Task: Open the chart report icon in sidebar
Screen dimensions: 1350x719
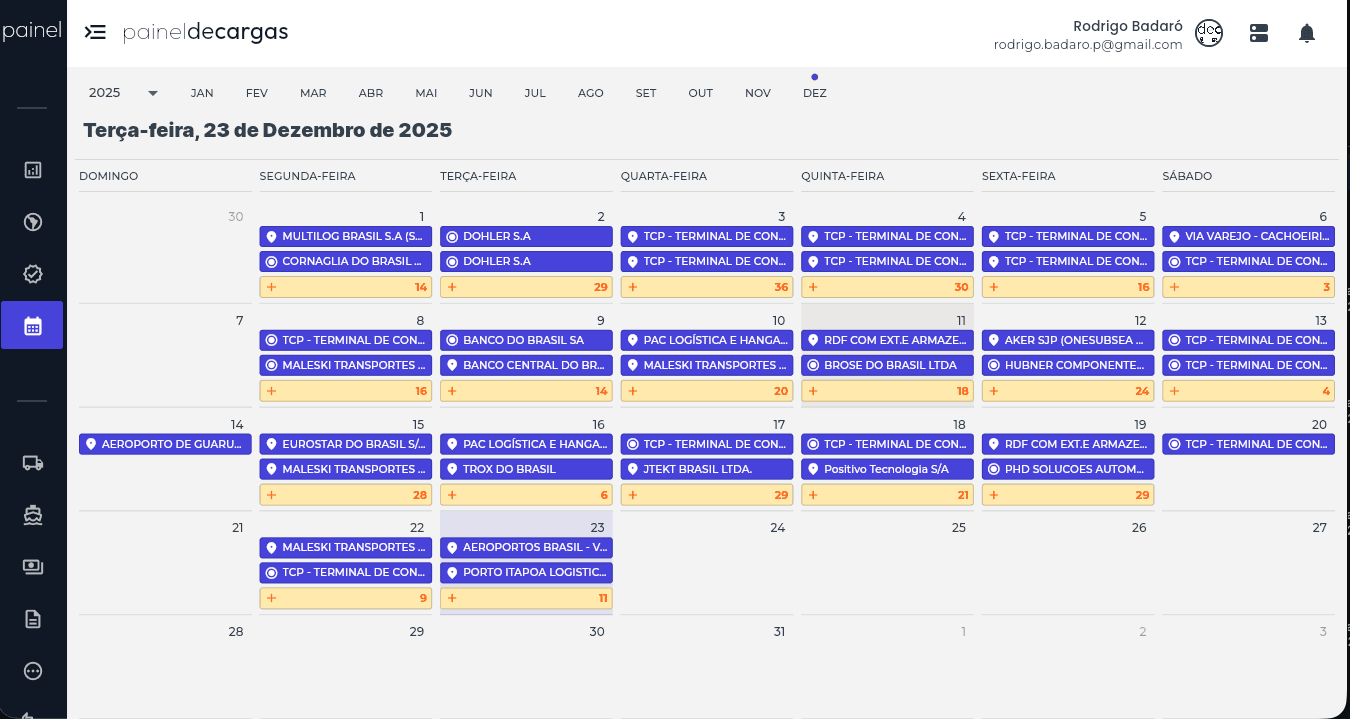Action: pyautogui.click(x=33, y=170)
